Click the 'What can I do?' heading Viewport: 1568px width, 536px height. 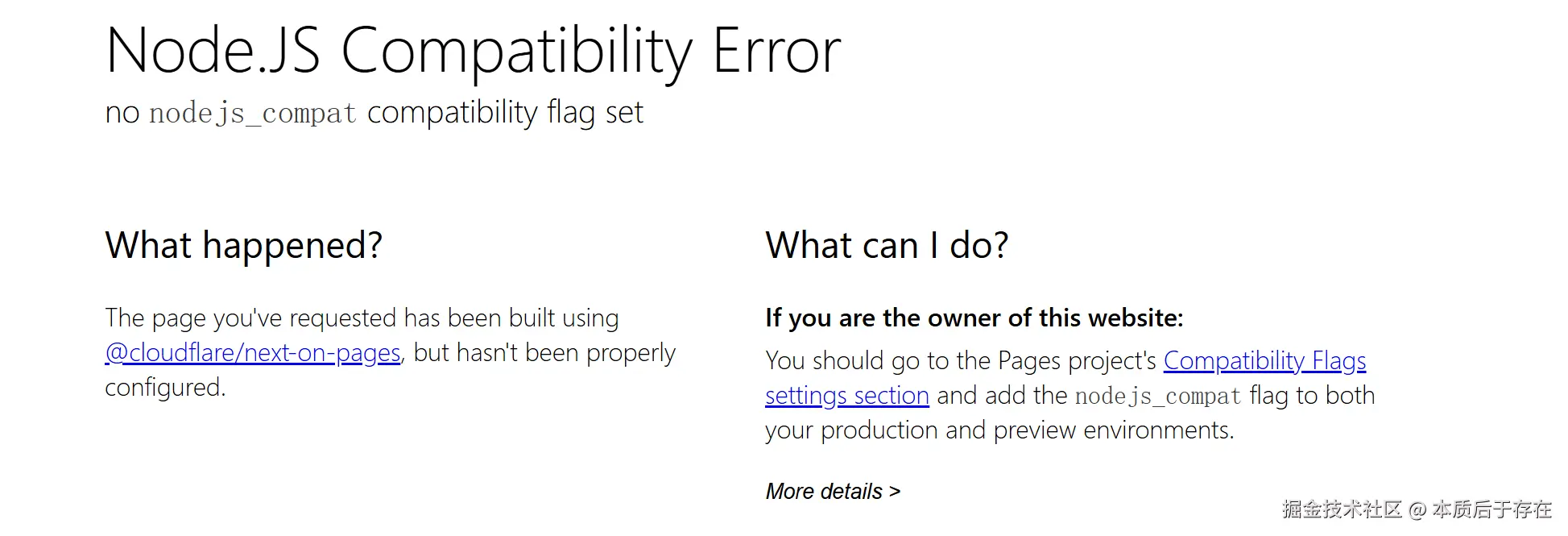click(887, 245)
